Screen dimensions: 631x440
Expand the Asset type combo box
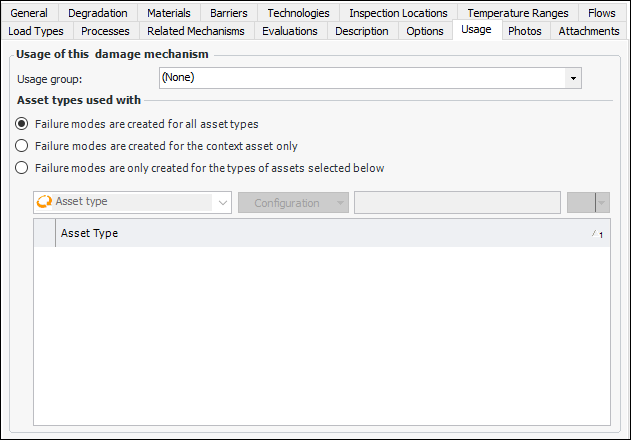point(221,202)
